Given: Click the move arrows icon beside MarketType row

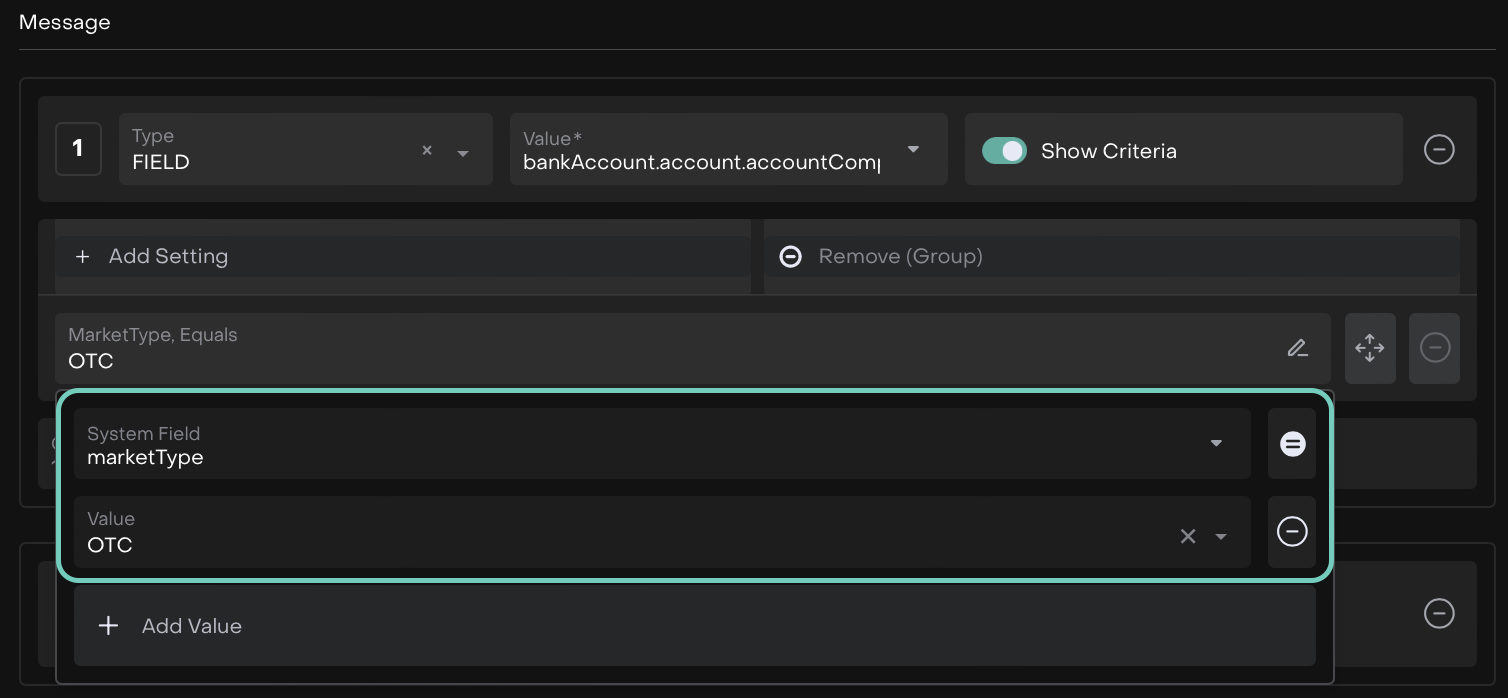Looking at the screenshot, I should (1369, 348).
